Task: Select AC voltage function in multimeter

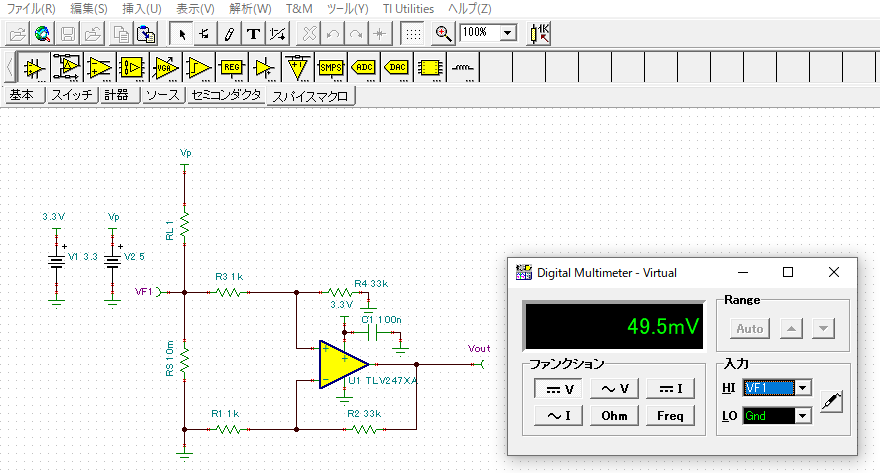Action: (614, 388)
